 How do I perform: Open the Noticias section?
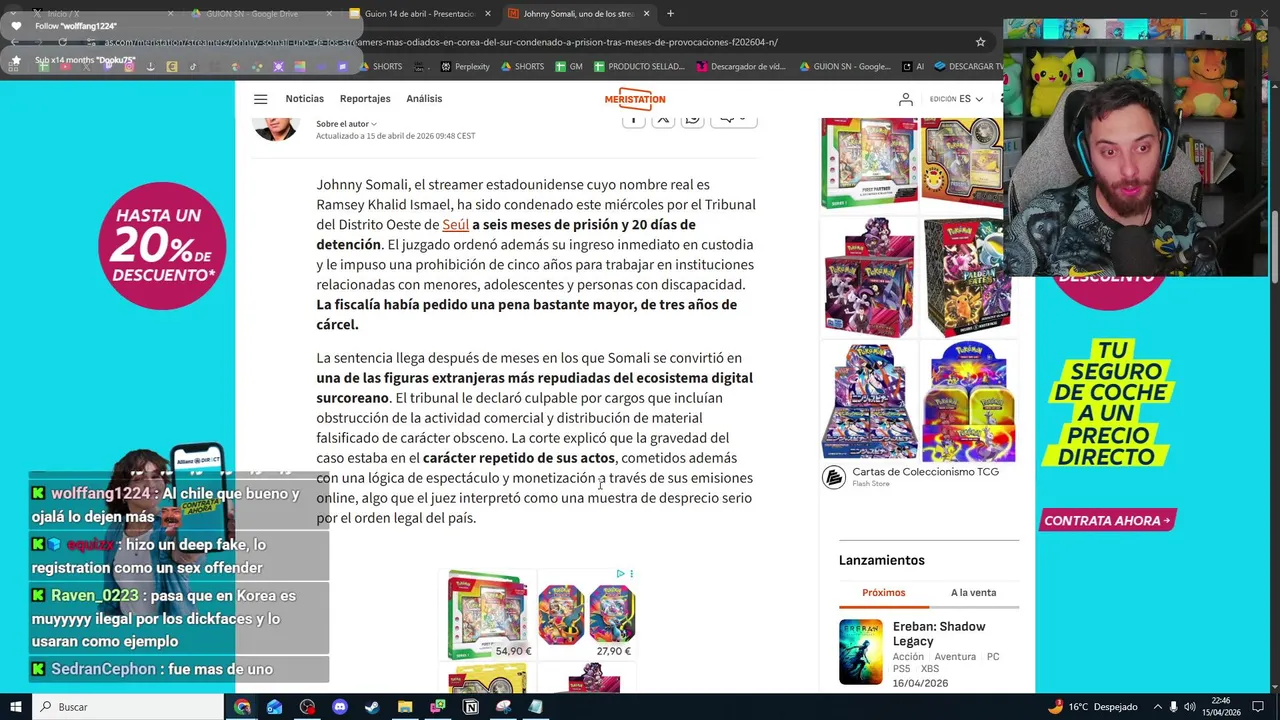pyautogui.click(x=305, y=99)
